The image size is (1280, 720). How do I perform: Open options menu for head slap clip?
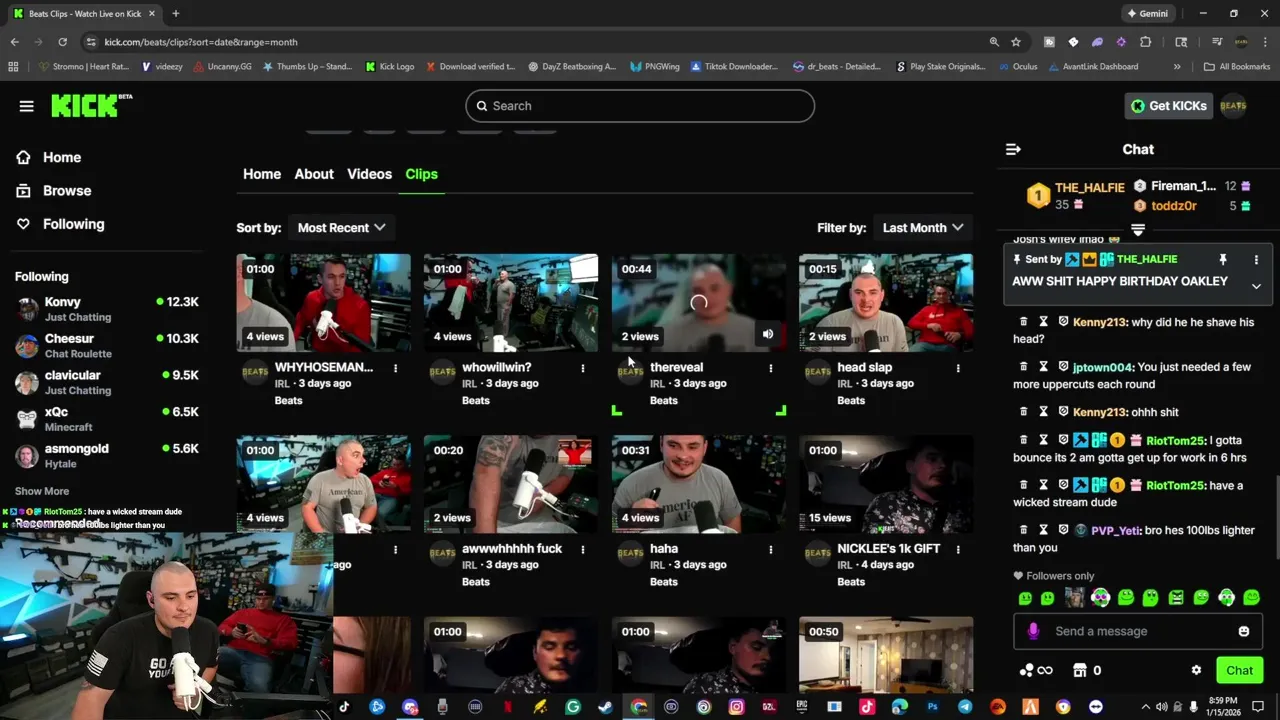(957, 368)
